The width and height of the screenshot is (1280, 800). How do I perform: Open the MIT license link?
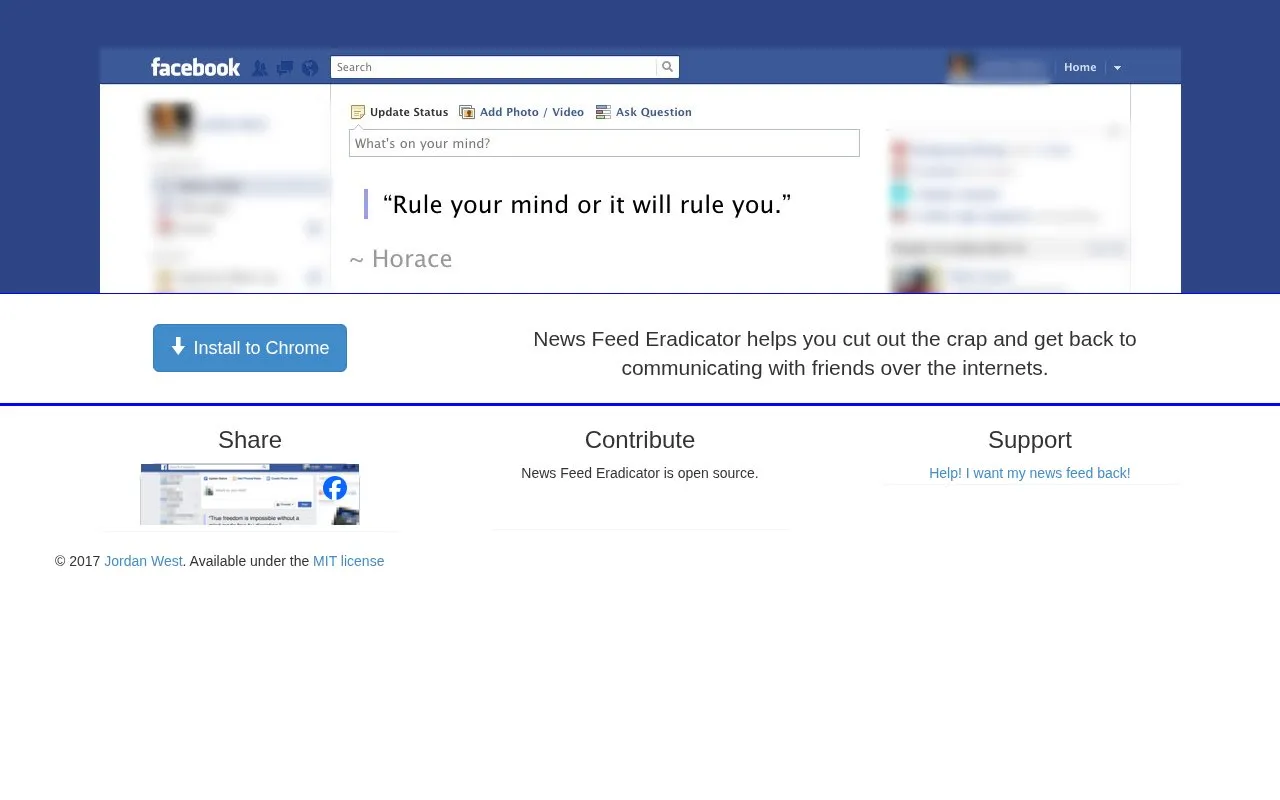coord(349,561)
